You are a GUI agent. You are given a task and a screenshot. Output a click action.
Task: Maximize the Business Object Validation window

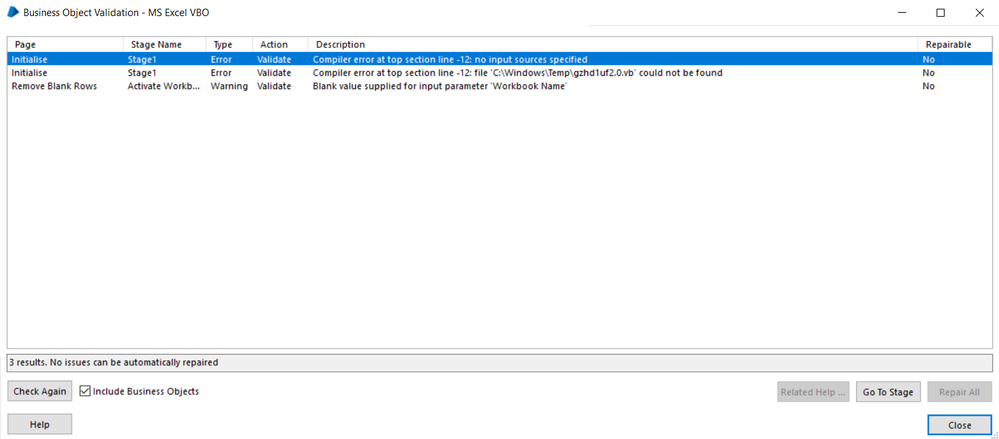940,13
